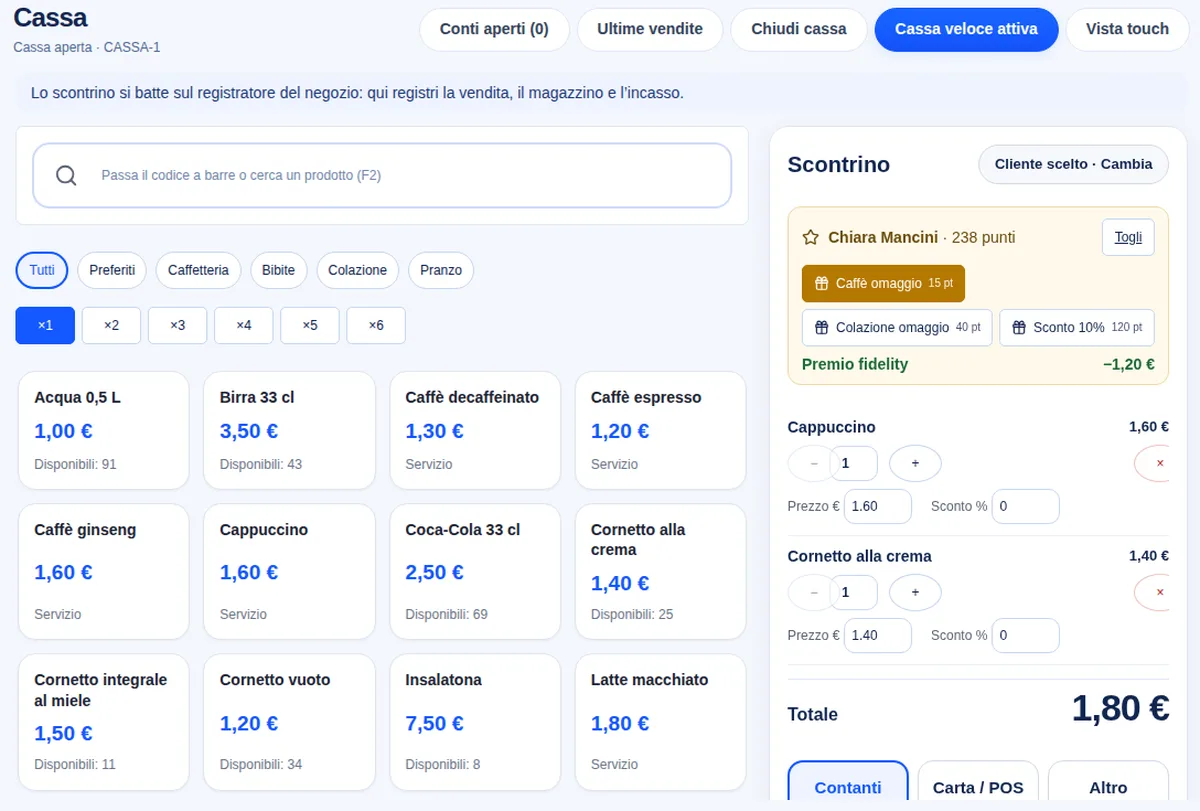Select the ×2 quantity multiplier
The height and width of the screenshot is (811, 1200).
(x=111, y=326)
